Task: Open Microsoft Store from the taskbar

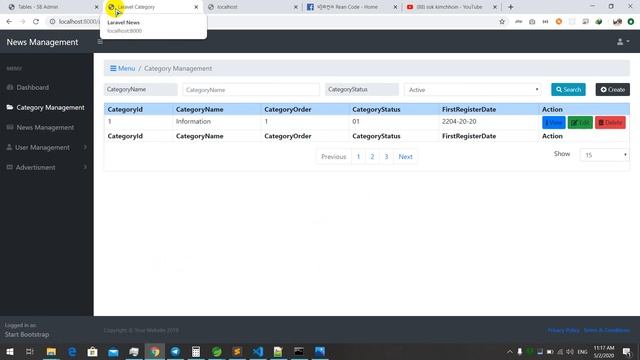Action: 93,351
